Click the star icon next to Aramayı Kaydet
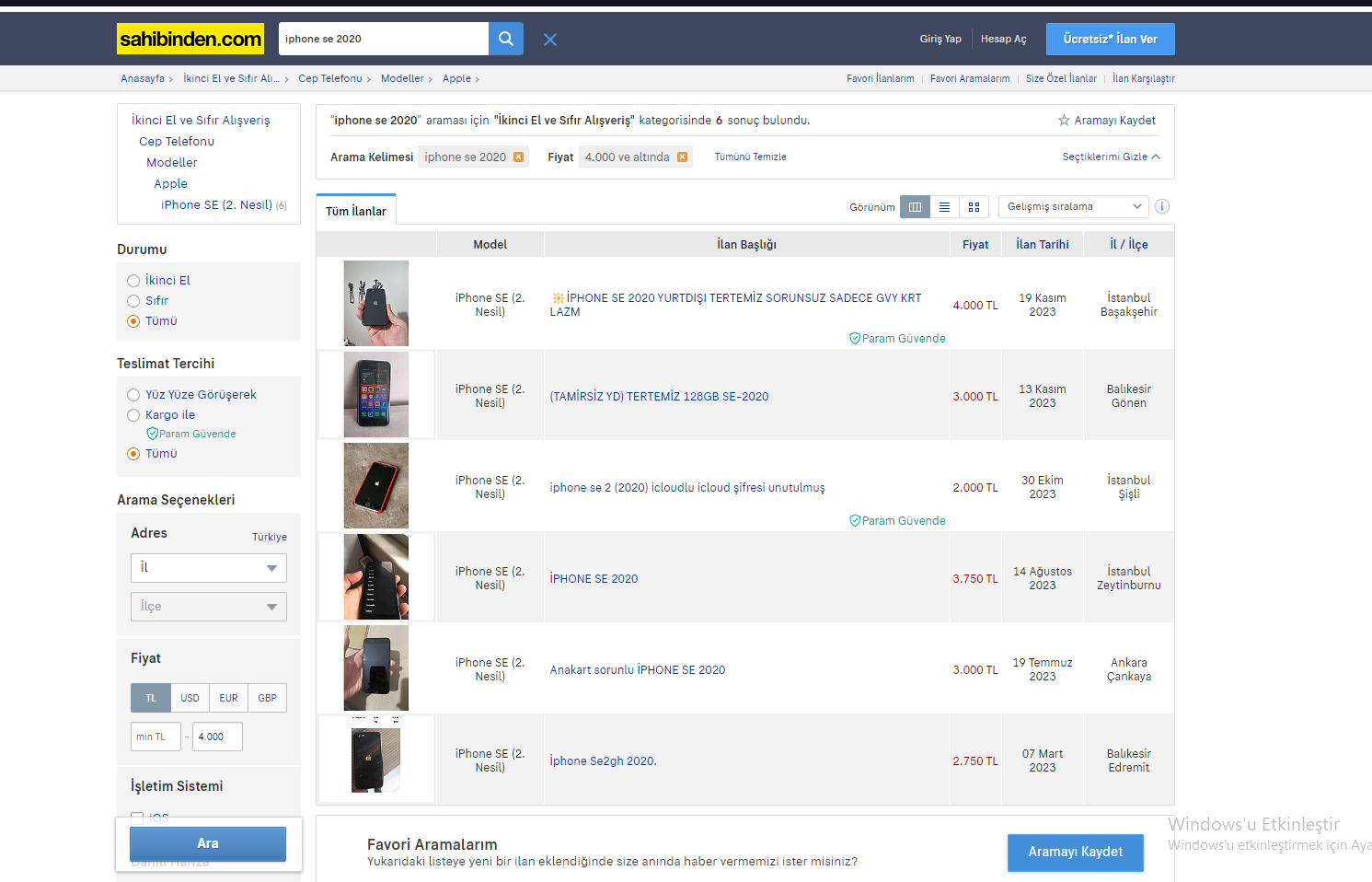1372x882 pixels. pyautogui.click(x=1064, y=121)
